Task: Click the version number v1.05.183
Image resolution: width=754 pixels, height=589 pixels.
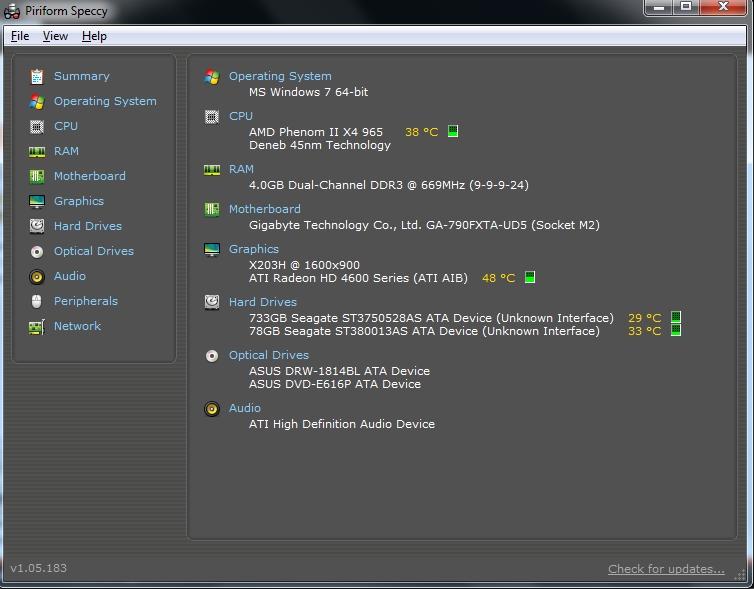Action: (x=38, y=568)
